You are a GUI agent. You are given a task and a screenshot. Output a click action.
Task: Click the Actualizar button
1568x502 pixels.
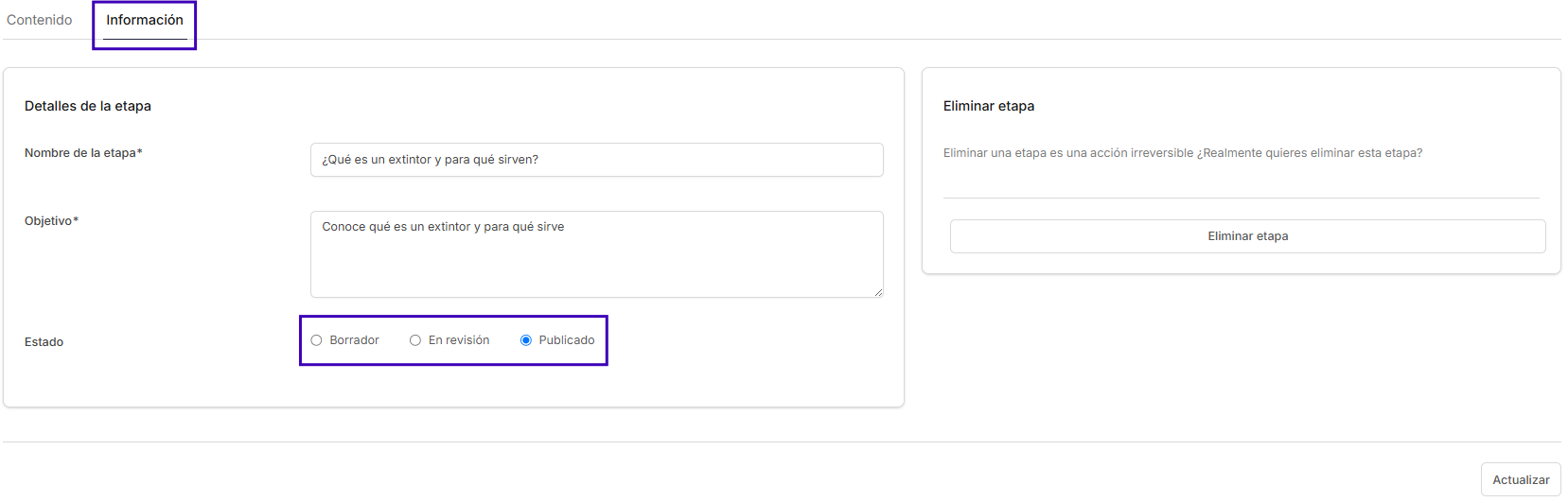coord(1521,480)
